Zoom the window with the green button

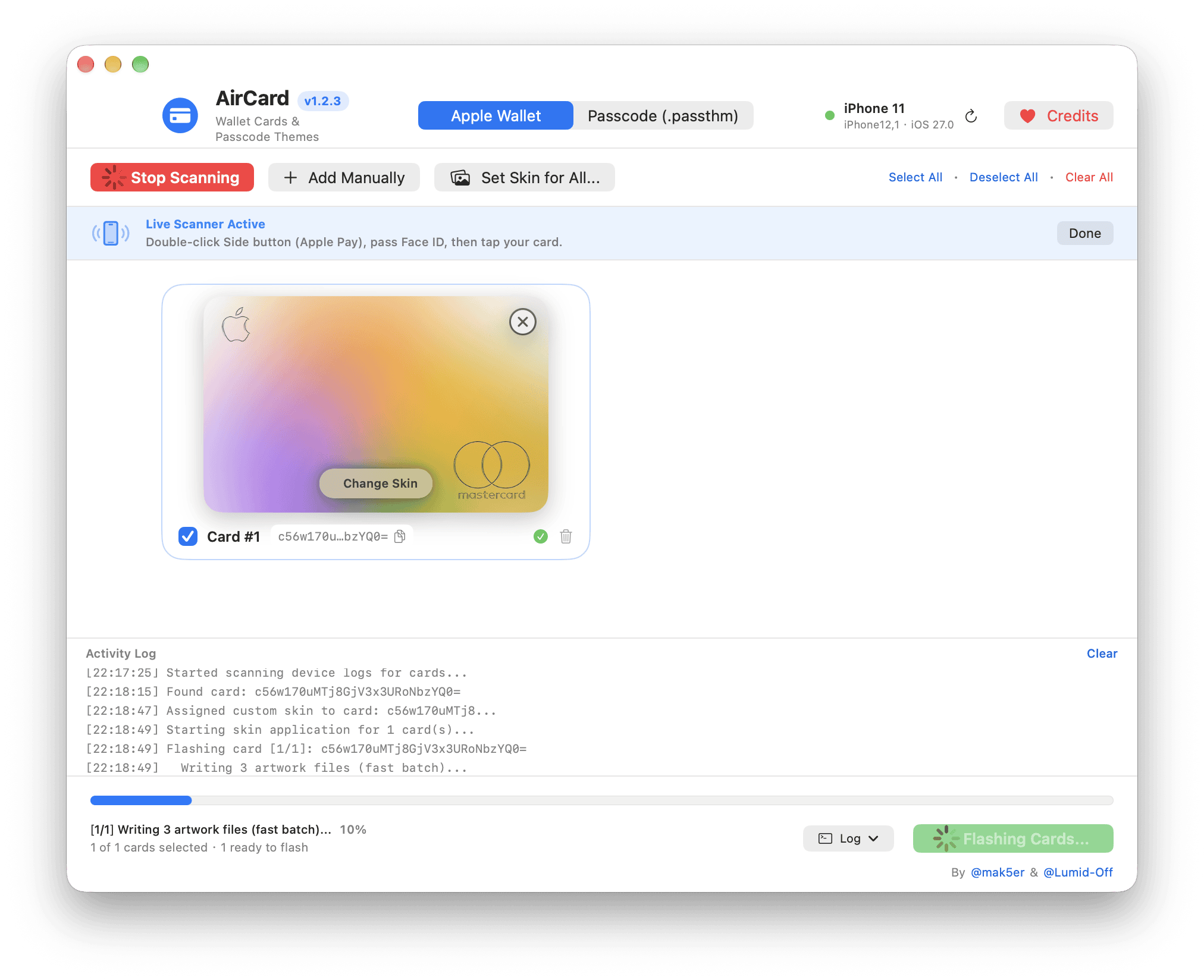point(140,64)
